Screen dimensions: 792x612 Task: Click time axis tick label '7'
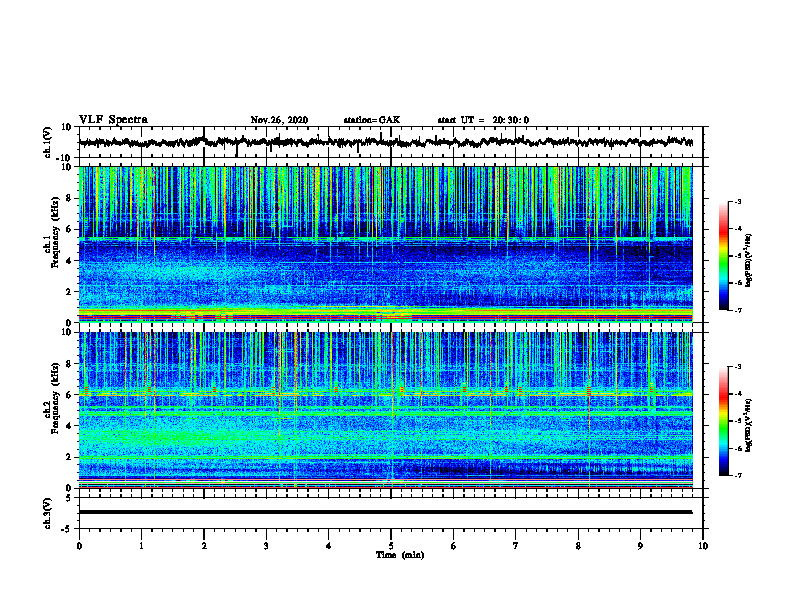tap(516, 546)
